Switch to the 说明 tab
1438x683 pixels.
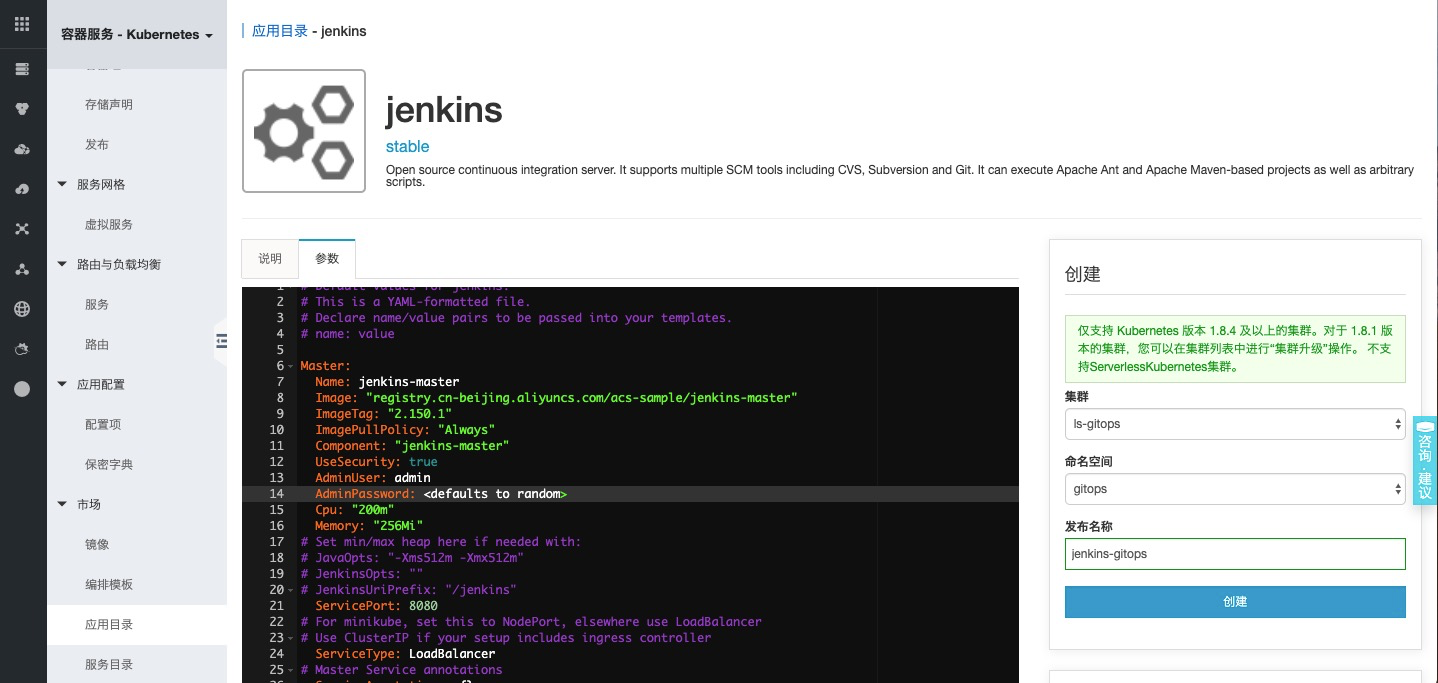click(x=270, y=258)
